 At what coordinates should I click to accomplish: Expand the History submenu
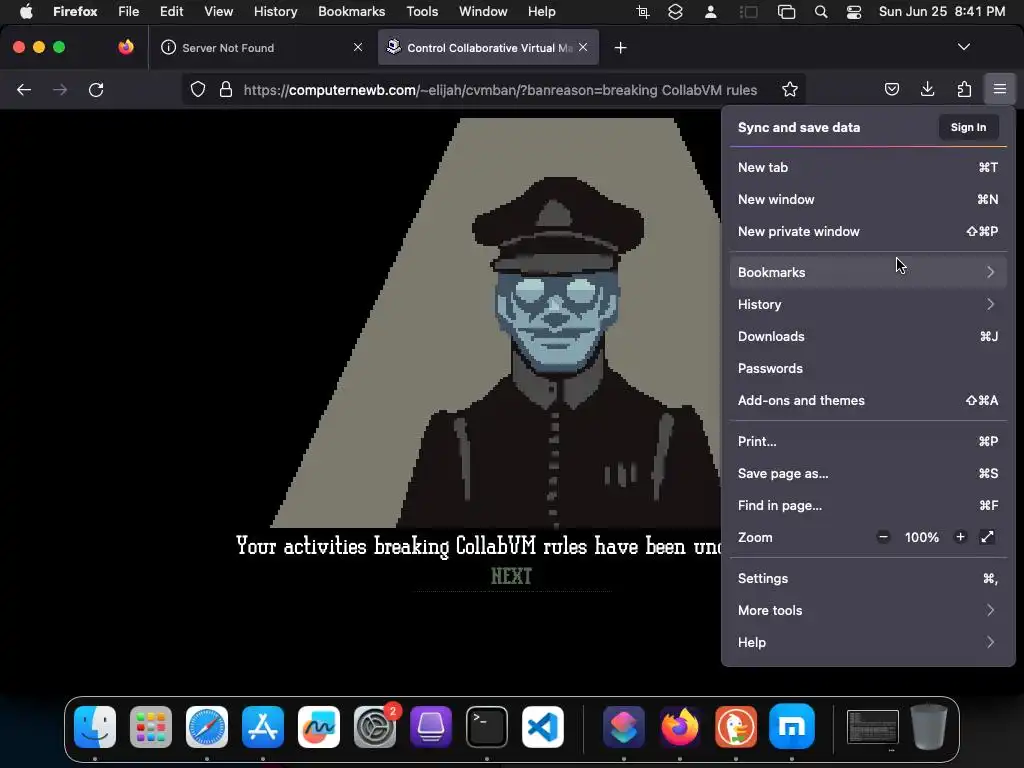[x=868, y=304]
